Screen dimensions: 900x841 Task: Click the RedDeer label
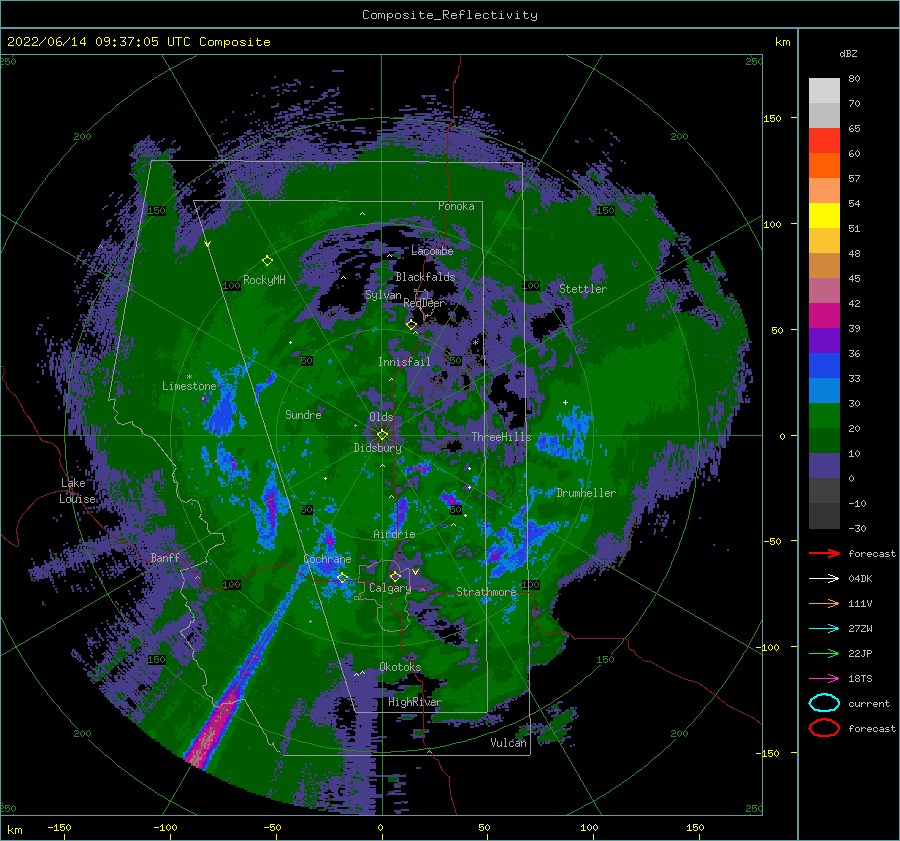tap(424, 303)
